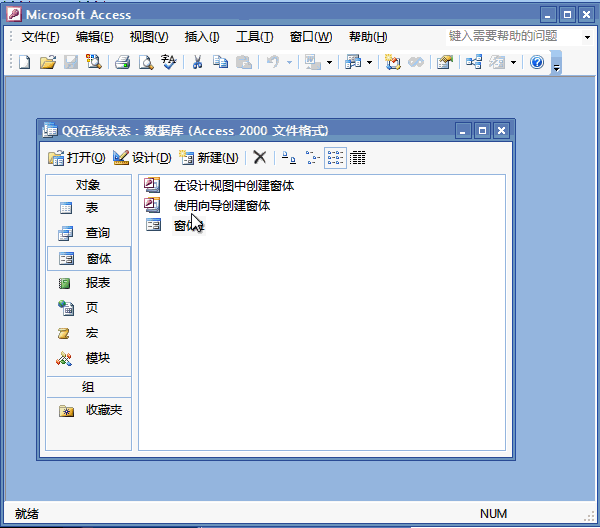Select 查询 in the objects bar
The image size is (600, 528).
click(x=89, y=233)
